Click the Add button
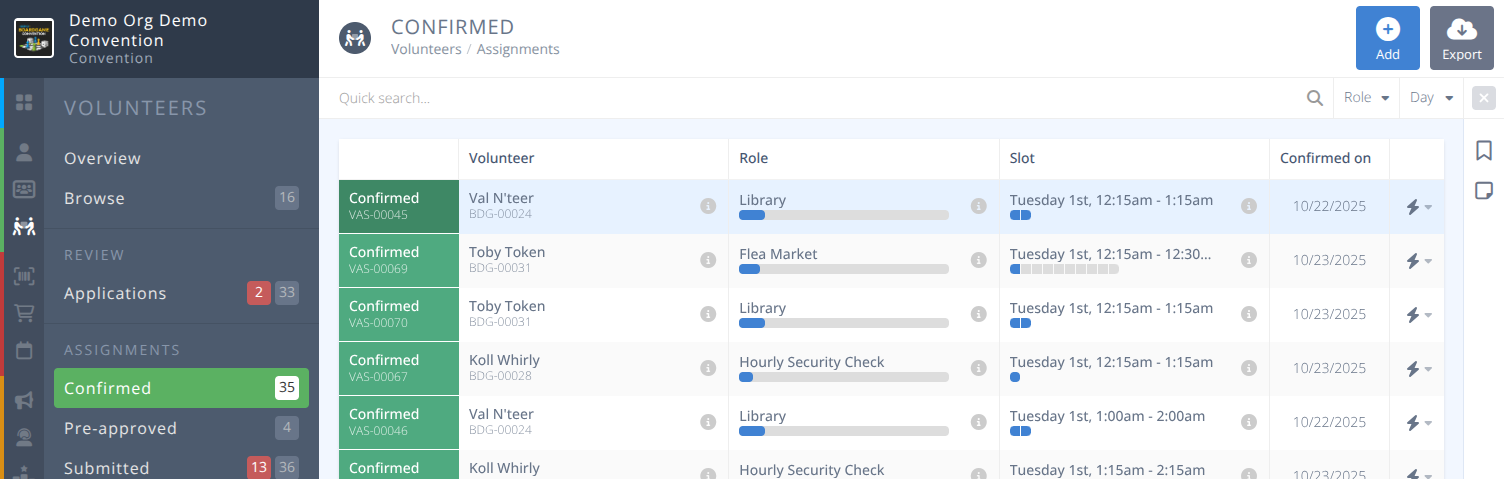The width and height of the screenshot is (1504, 479). [1387, 38]
